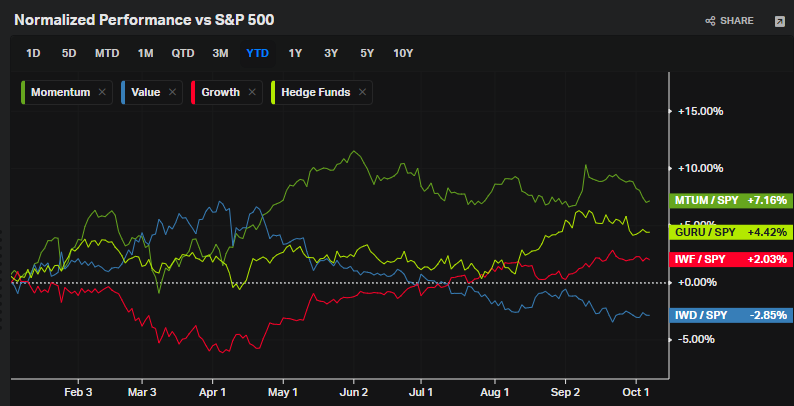Select the 1D time range
Screen dimensions: 794x406
point(33,53)
